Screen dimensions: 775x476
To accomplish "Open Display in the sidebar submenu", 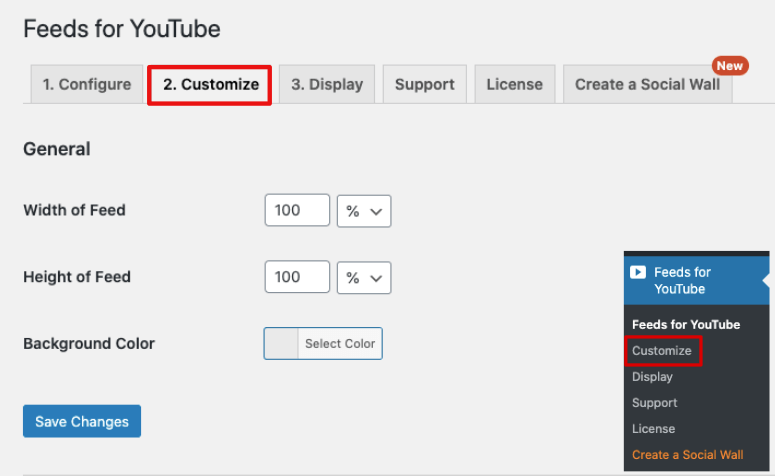I will pos(652,377).
